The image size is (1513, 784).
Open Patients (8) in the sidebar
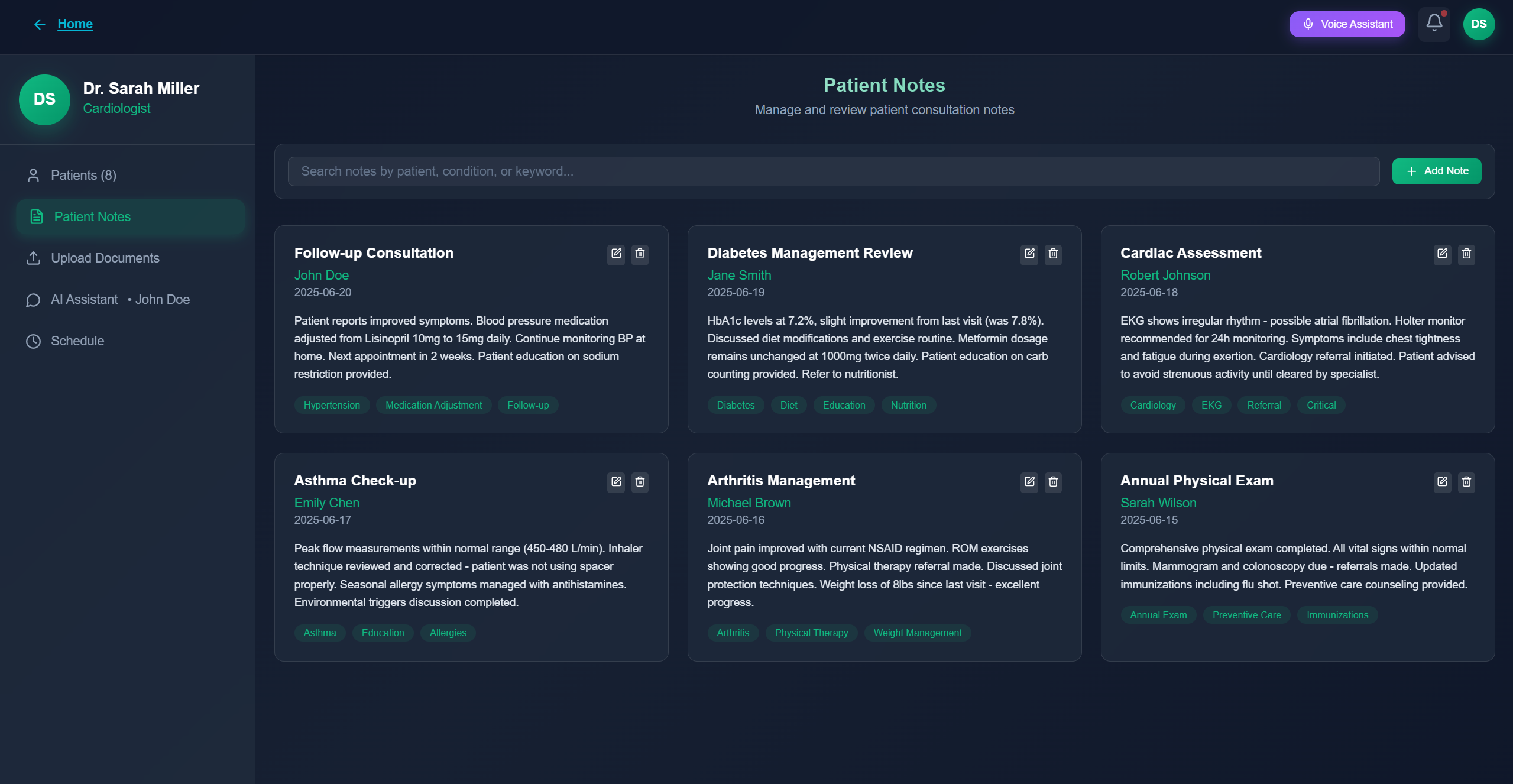click(83, 176)
